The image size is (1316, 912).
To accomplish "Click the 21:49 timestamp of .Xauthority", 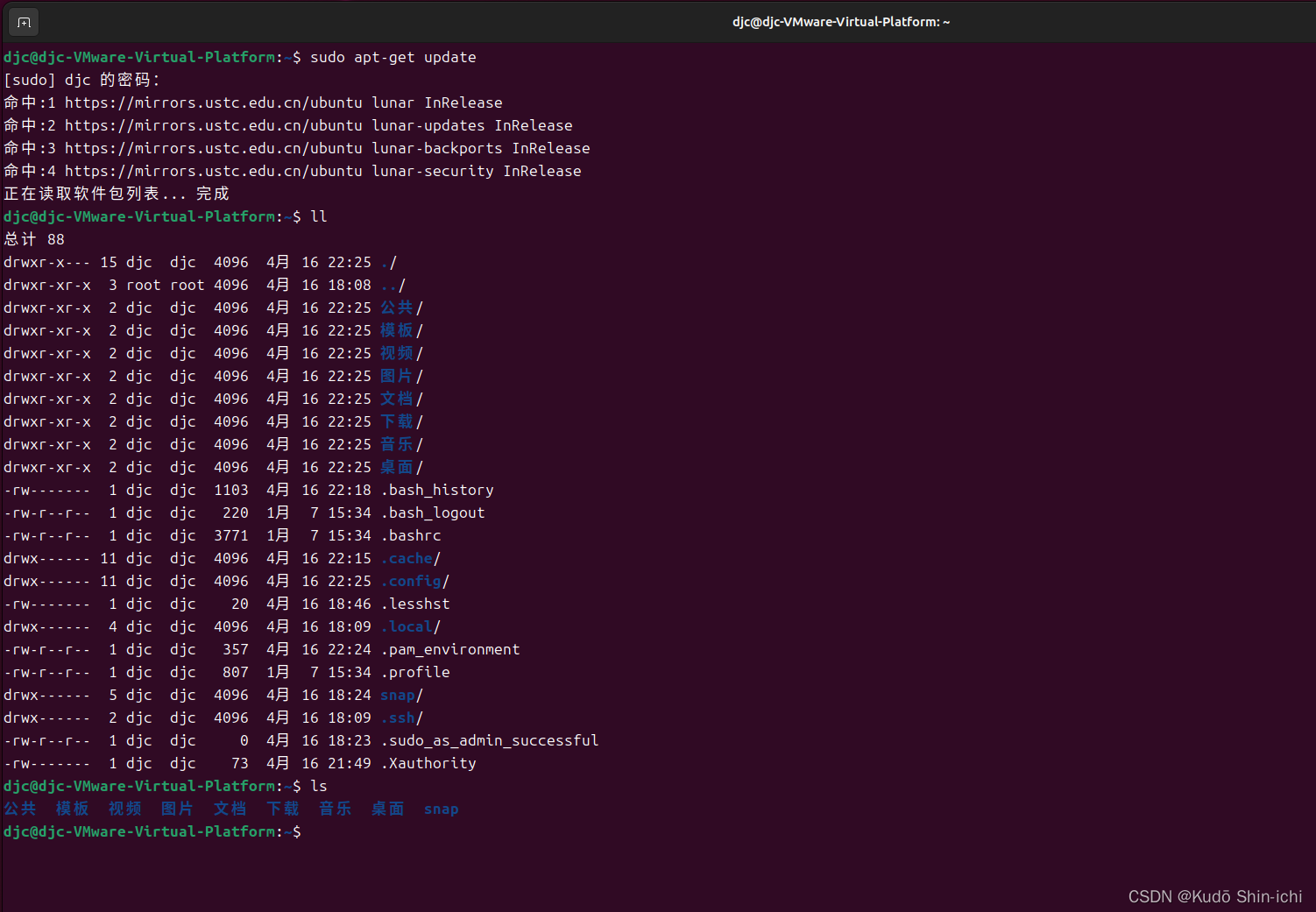I will point(350,763).
